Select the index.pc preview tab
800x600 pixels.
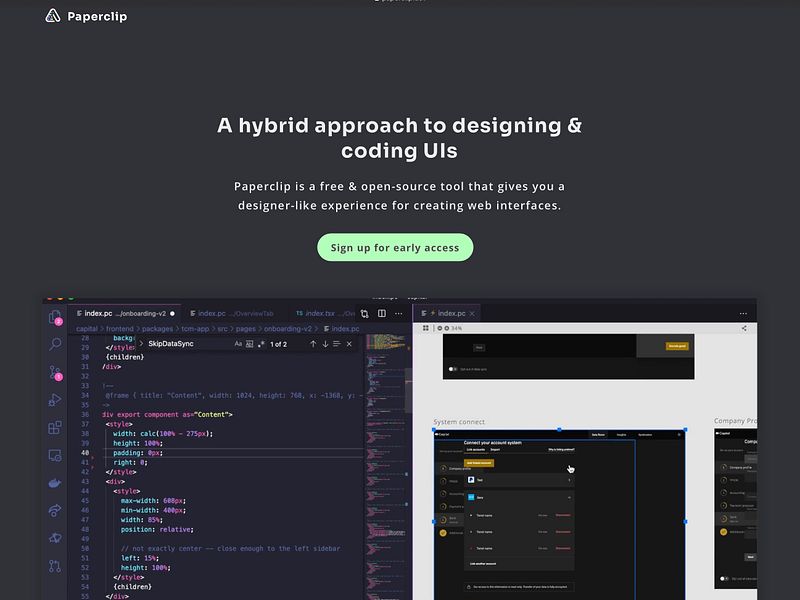447,313
